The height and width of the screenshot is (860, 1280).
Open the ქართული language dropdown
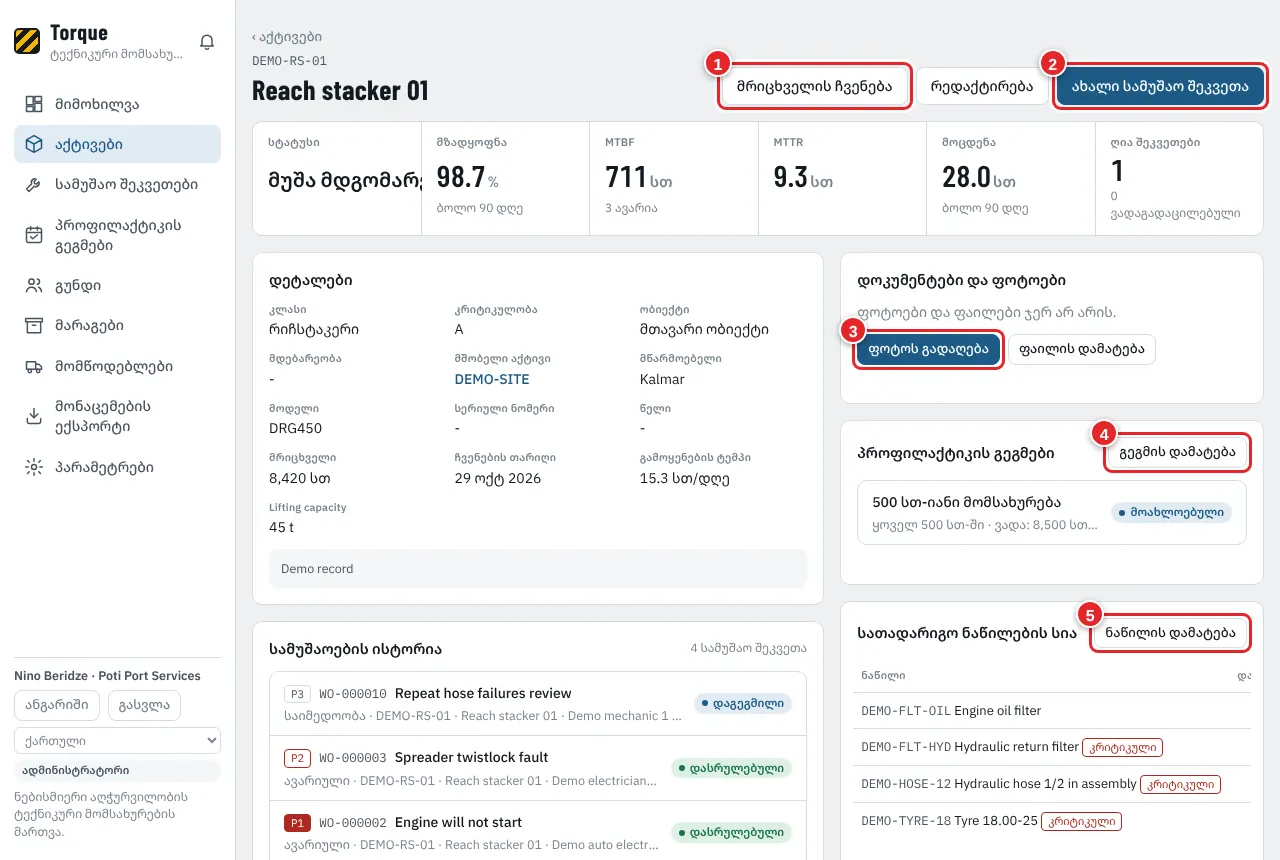pyautogui.click(x=117, y=741)
